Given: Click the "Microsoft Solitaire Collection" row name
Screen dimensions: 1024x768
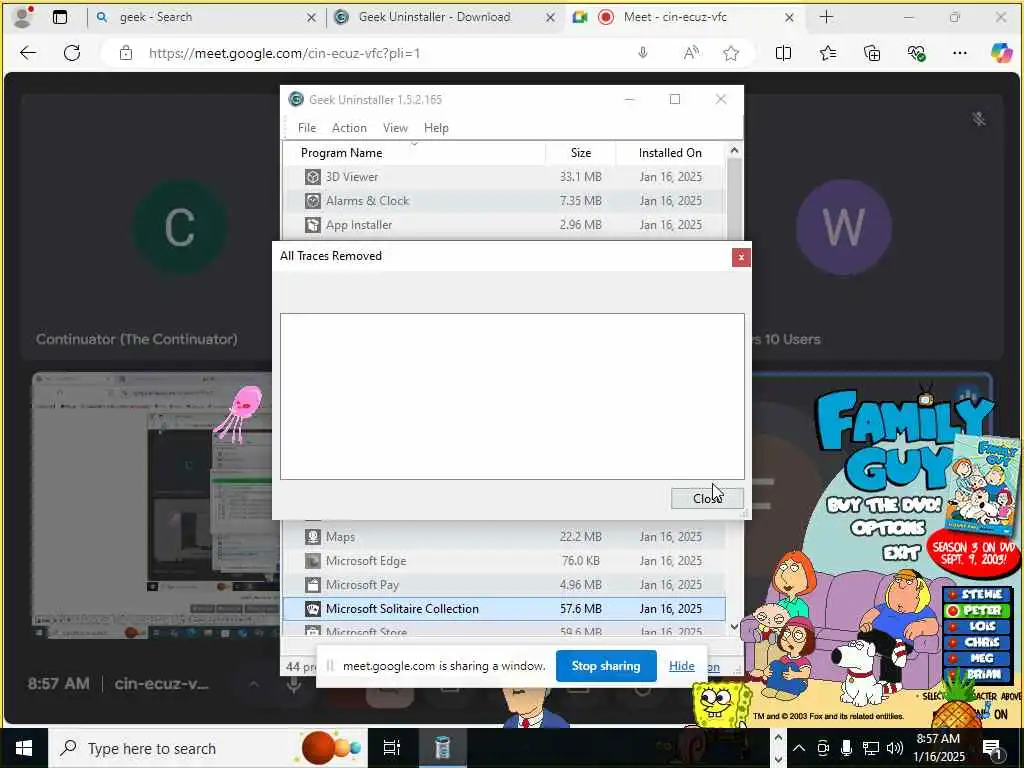Looking at the screenshot, I should 402,609.
